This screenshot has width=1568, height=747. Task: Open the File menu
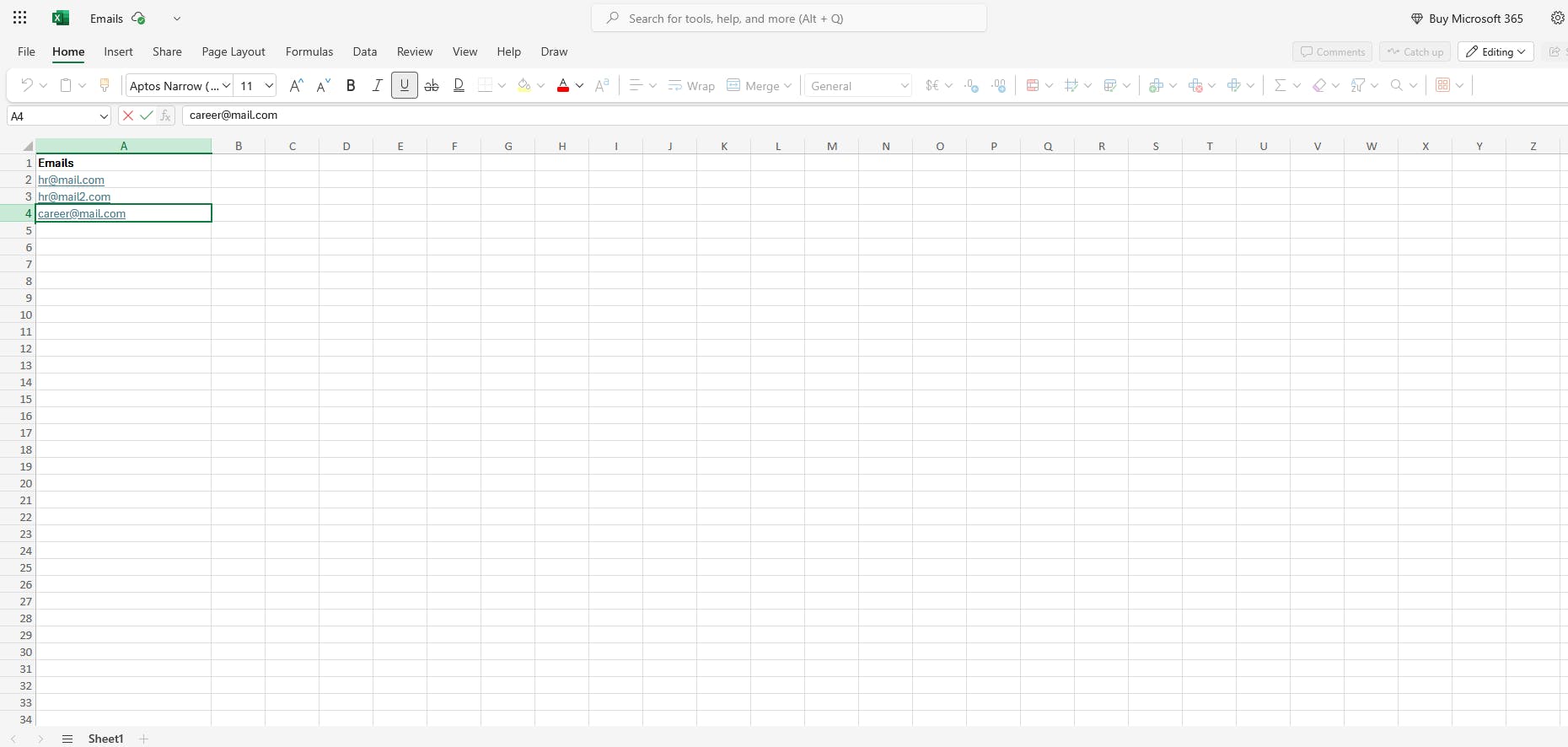tap(26, 51)
